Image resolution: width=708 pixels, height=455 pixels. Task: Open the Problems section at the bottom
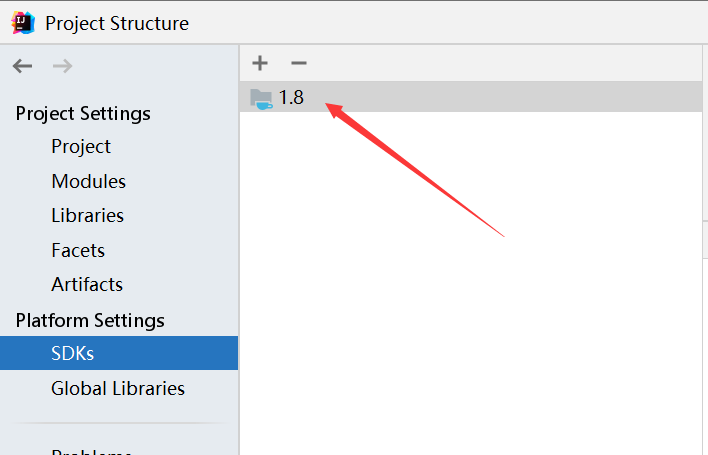point(91,451)
